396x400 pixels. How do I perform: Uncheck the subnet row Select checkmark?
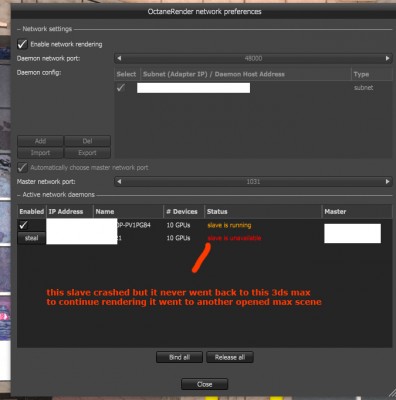coord(121,88)
